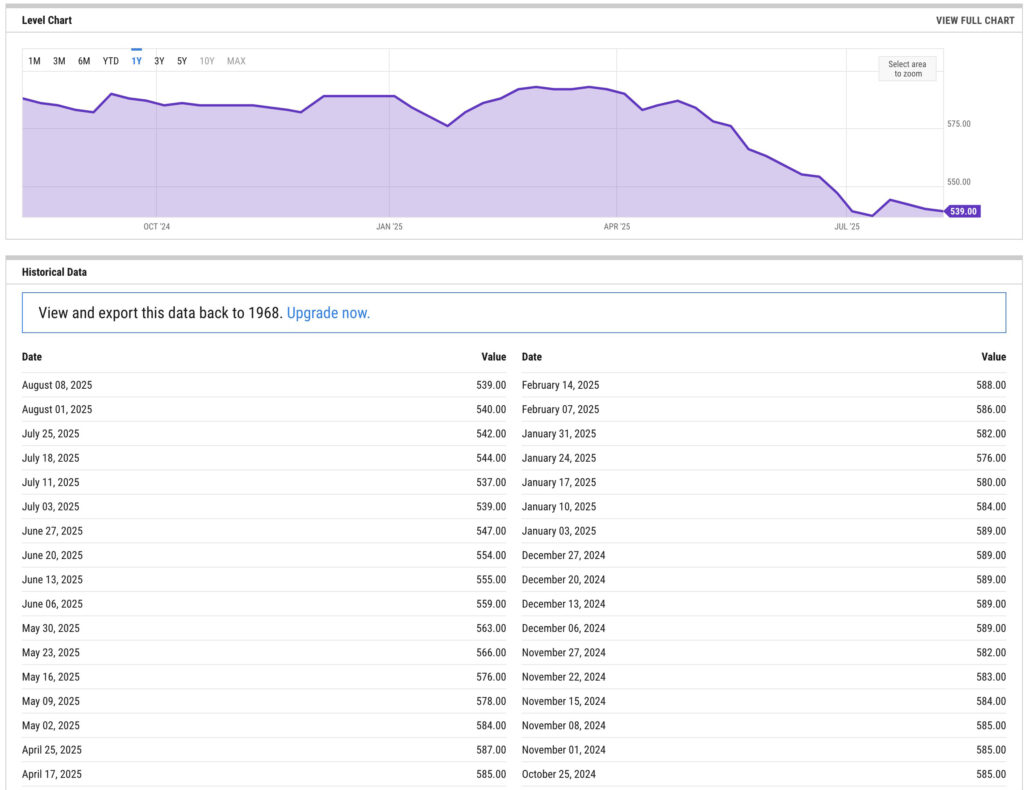1024x790 pixels.
Task: Click the 576.00 value for January 24
Action: coord(991,458)
